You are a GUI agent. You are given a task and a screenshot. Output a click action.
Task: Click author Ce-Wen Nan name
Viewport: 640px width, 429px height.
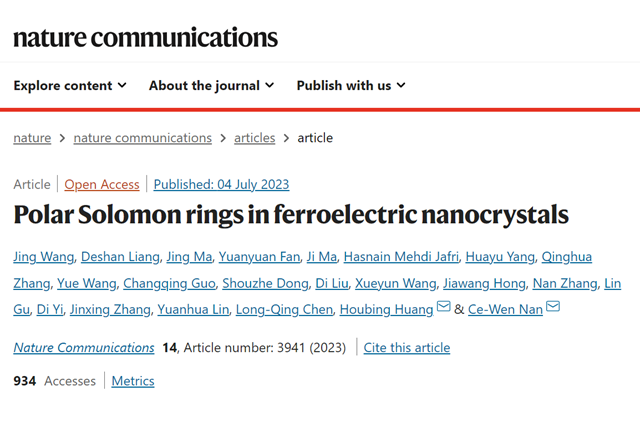(505, 309)
